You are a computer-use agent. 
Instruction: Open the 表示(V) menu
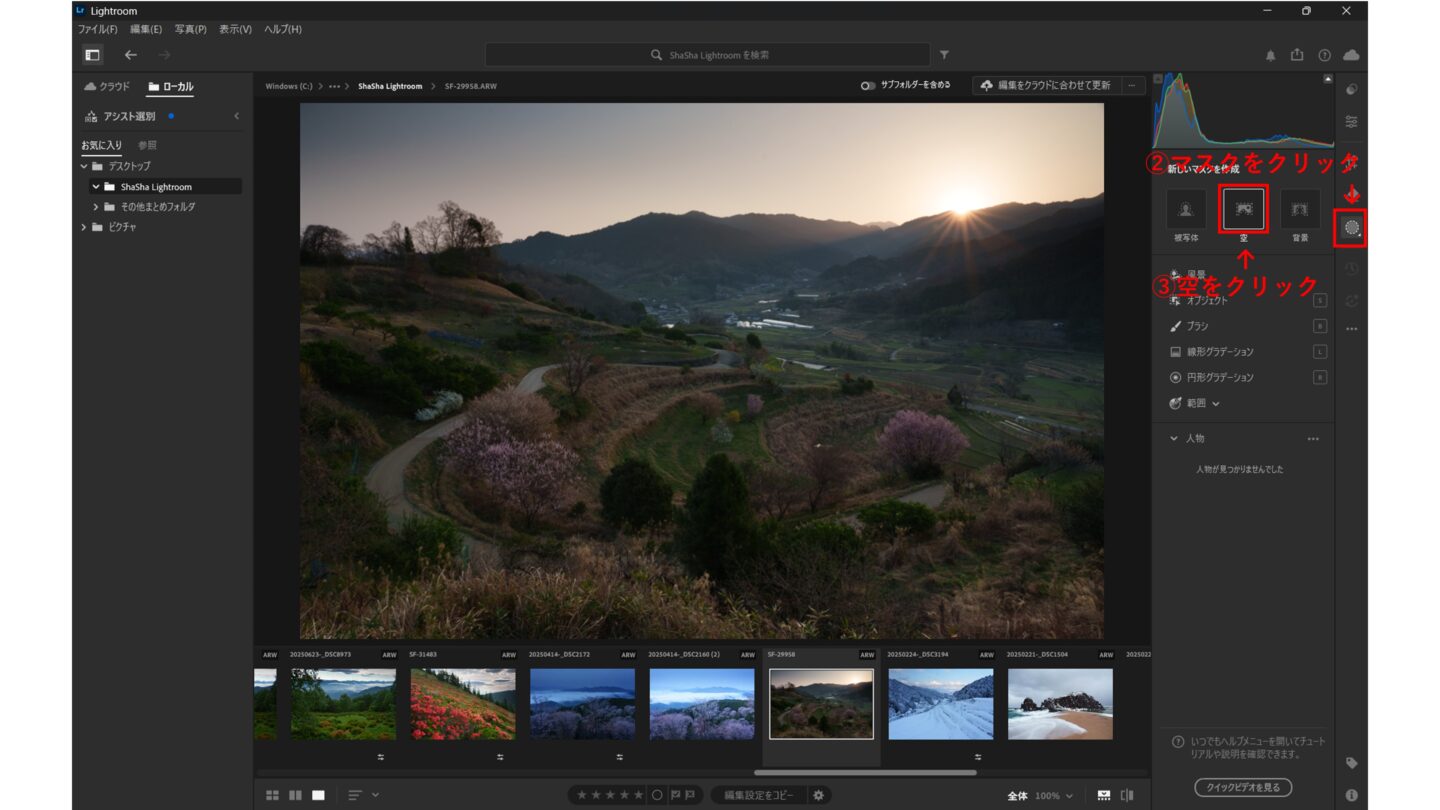[x=235, y=29]
